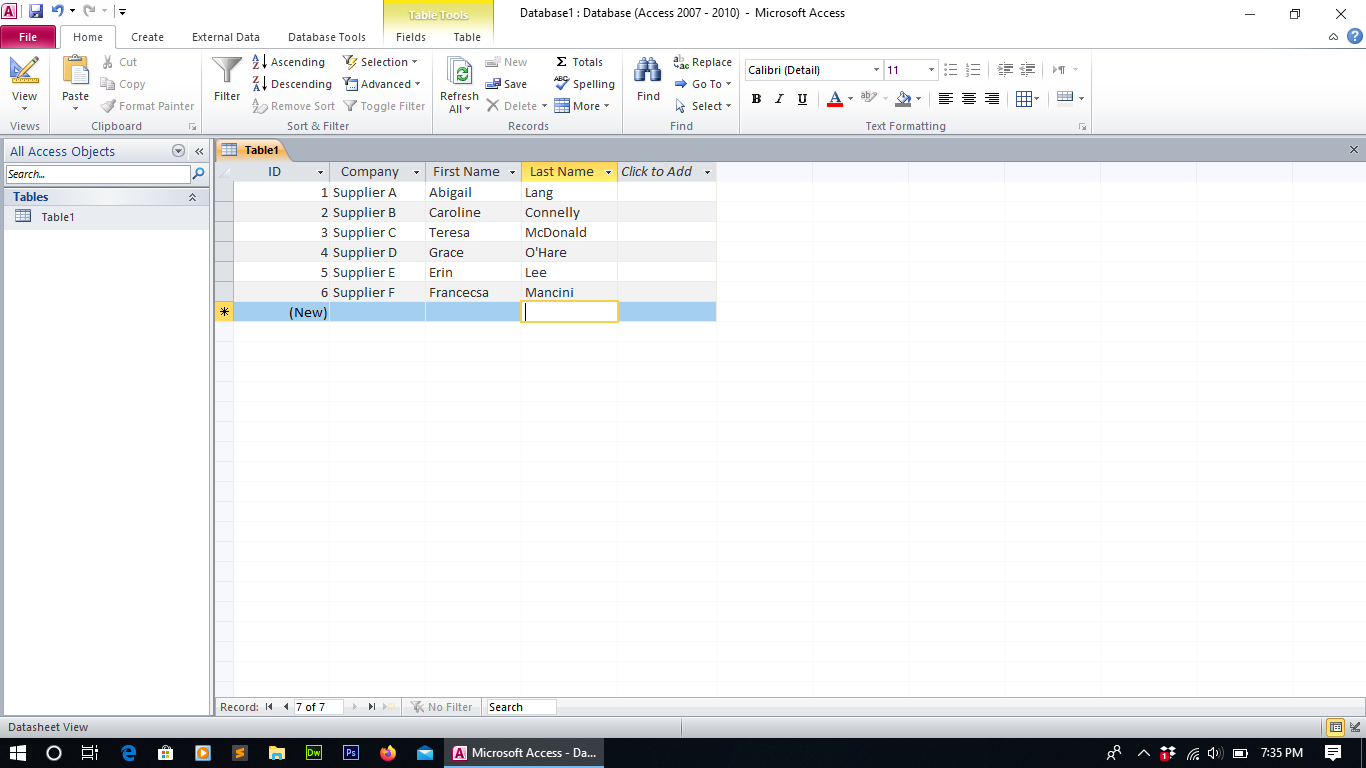The height and width of the screenshot is (768, 1366).
Task: Open the Company column dropdown arrow
Action: pyautogui.click(x=417, y=172)
